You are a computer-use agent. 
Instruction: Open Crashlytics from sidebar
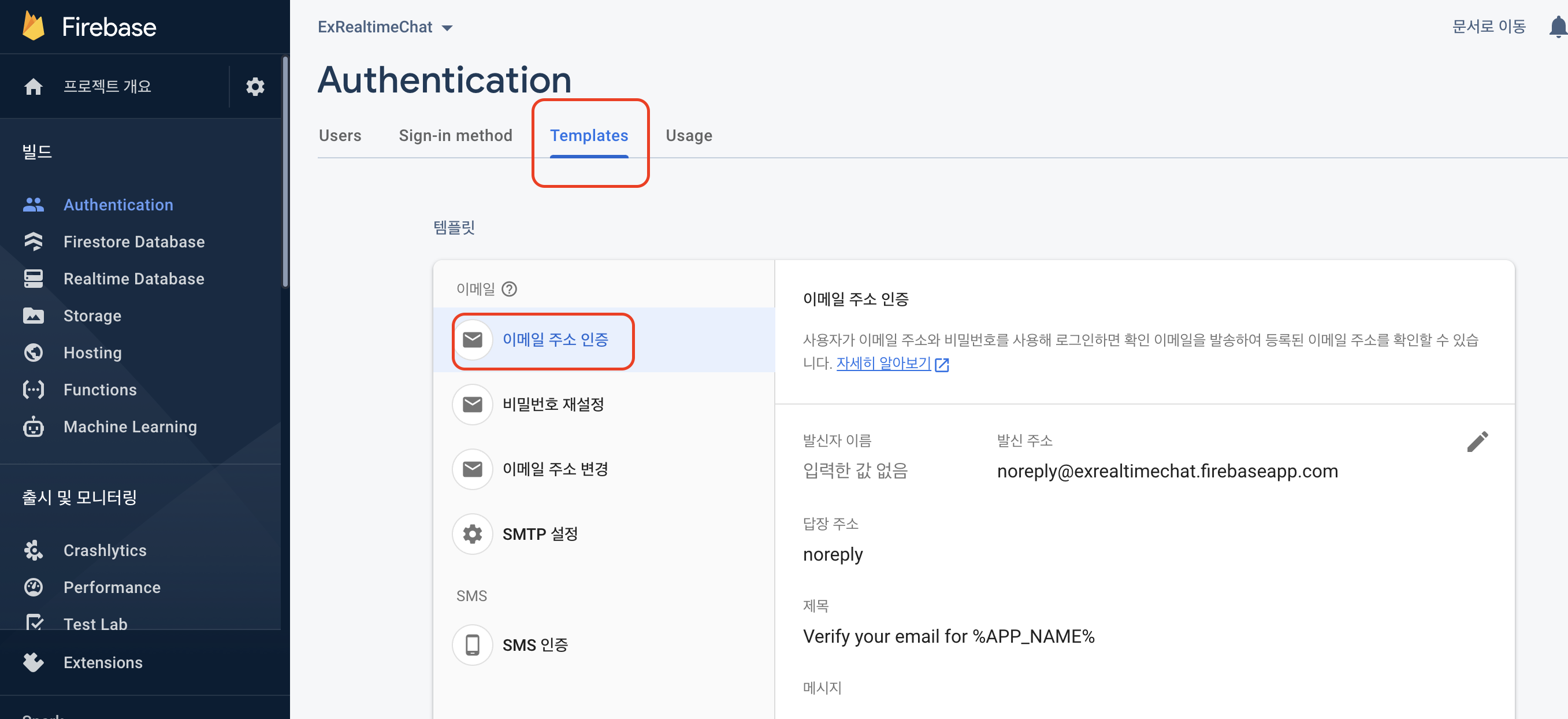tap(105, 550)
